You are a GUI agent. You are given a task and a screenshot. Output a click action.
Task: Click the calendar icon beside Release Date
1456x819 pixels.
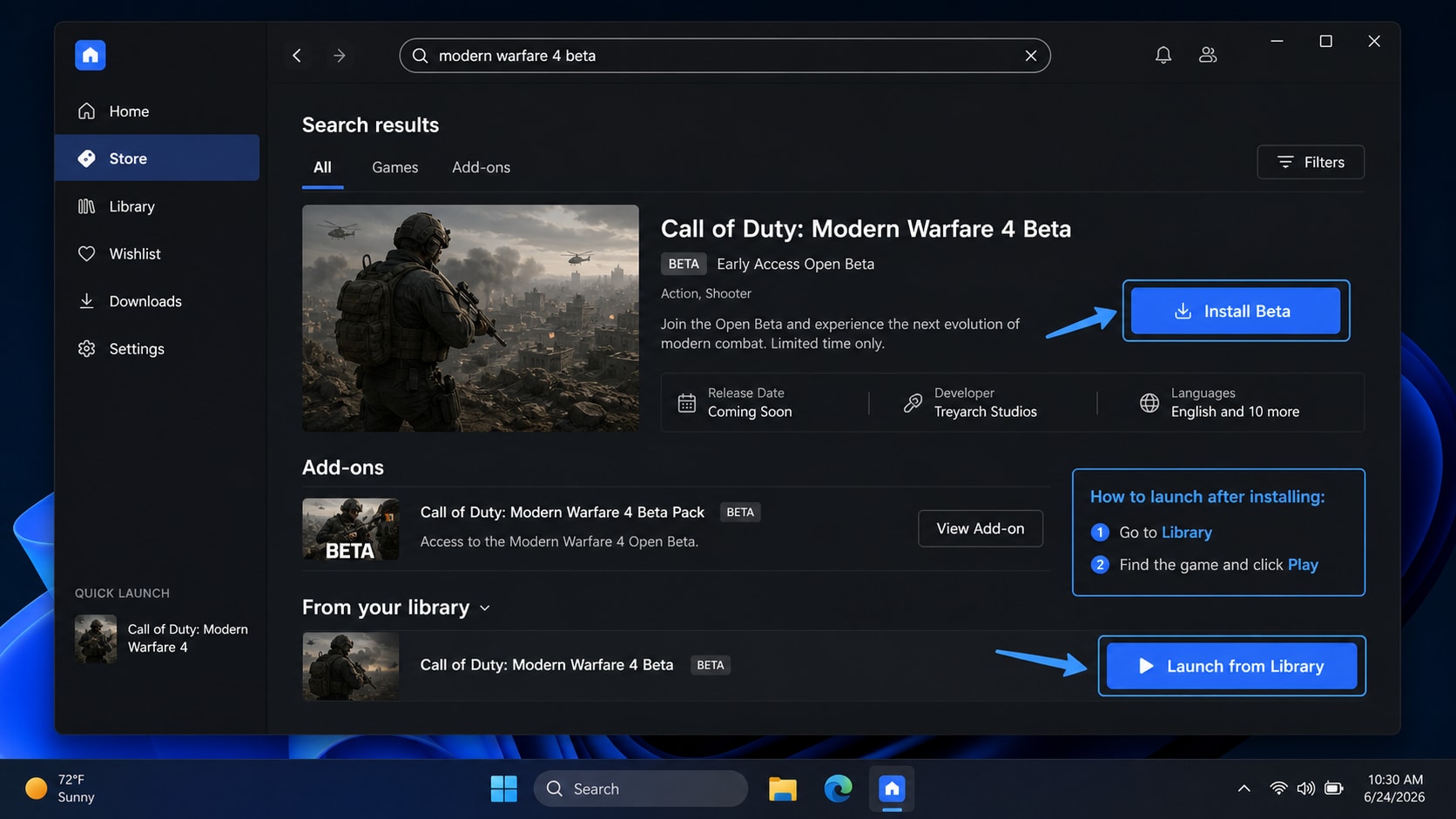tap(686, 403)
